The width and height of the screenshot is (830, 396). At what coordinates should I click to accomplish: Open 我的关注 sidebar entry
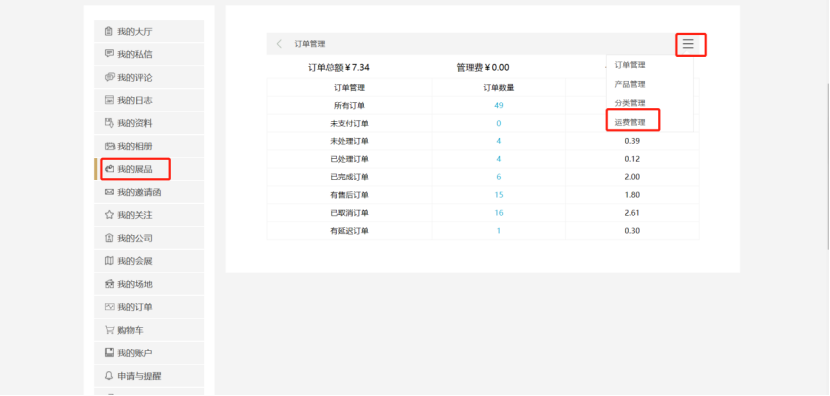(x=149, y=215)
